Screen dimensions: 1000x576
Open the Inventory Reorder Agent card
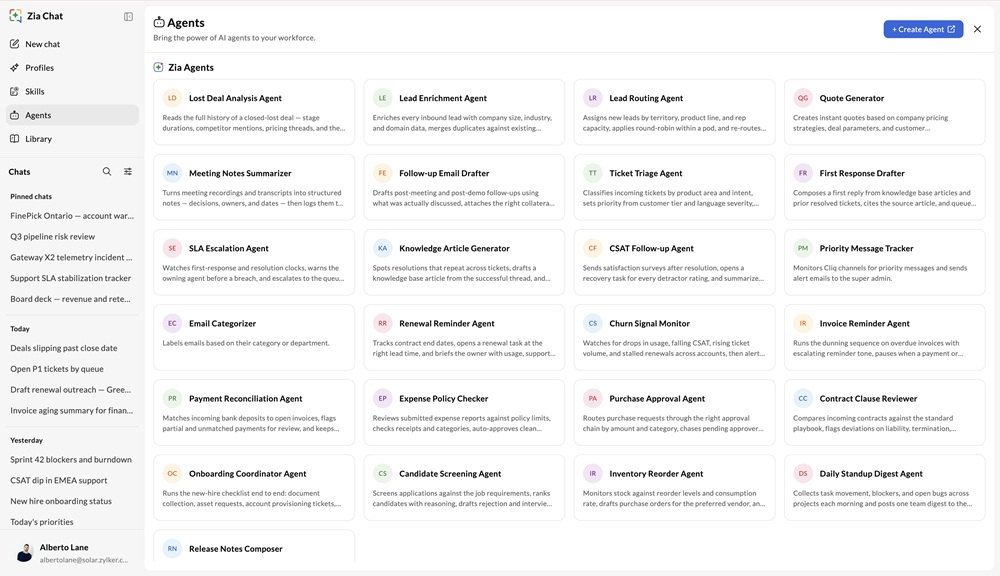point(674,487)
